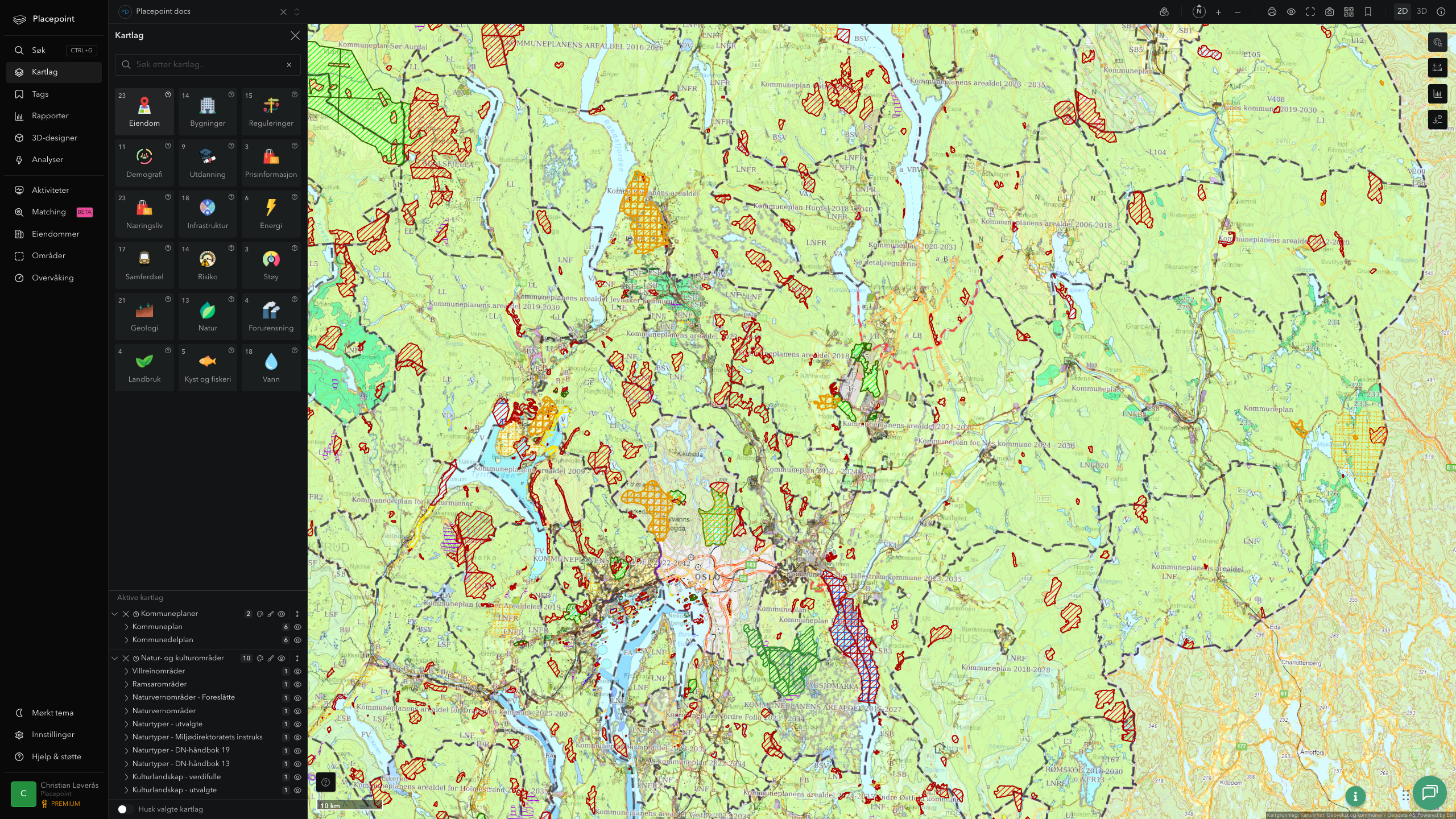Open the Reguleringer layer category
The image size is (1456, 819).
click(x=271, y=111)
